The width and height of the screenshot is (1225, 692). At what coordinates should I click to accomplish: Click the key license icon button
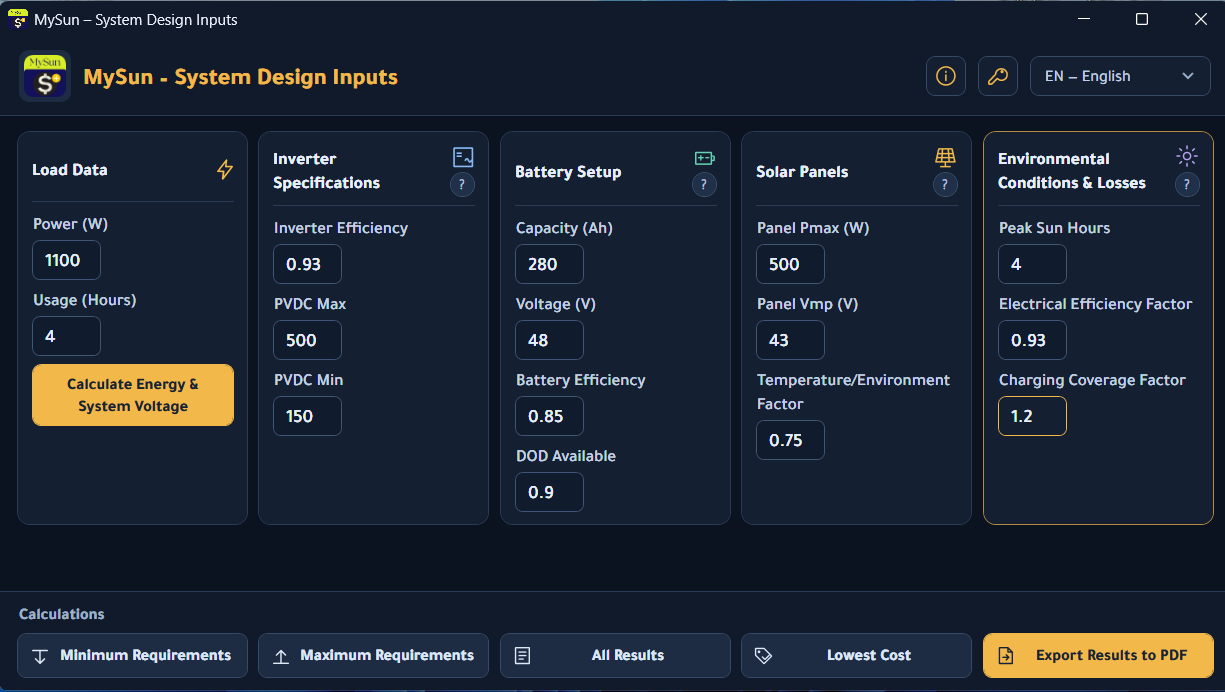(998, 76)
